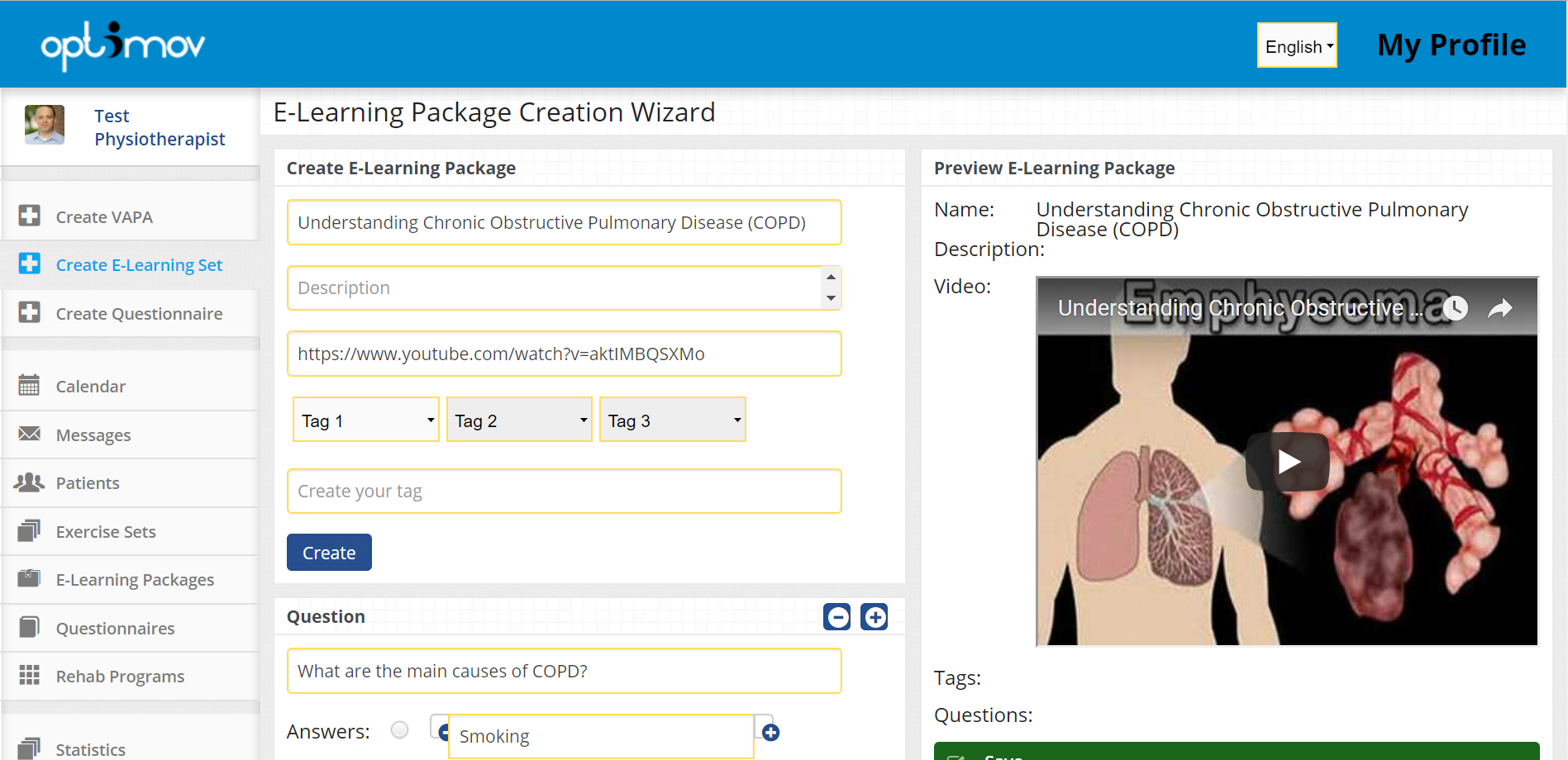The width and height of the screenshot is (1568, 760).
Task: Remove the Smoking answer with minus icon
Action: tap(442, 732)
